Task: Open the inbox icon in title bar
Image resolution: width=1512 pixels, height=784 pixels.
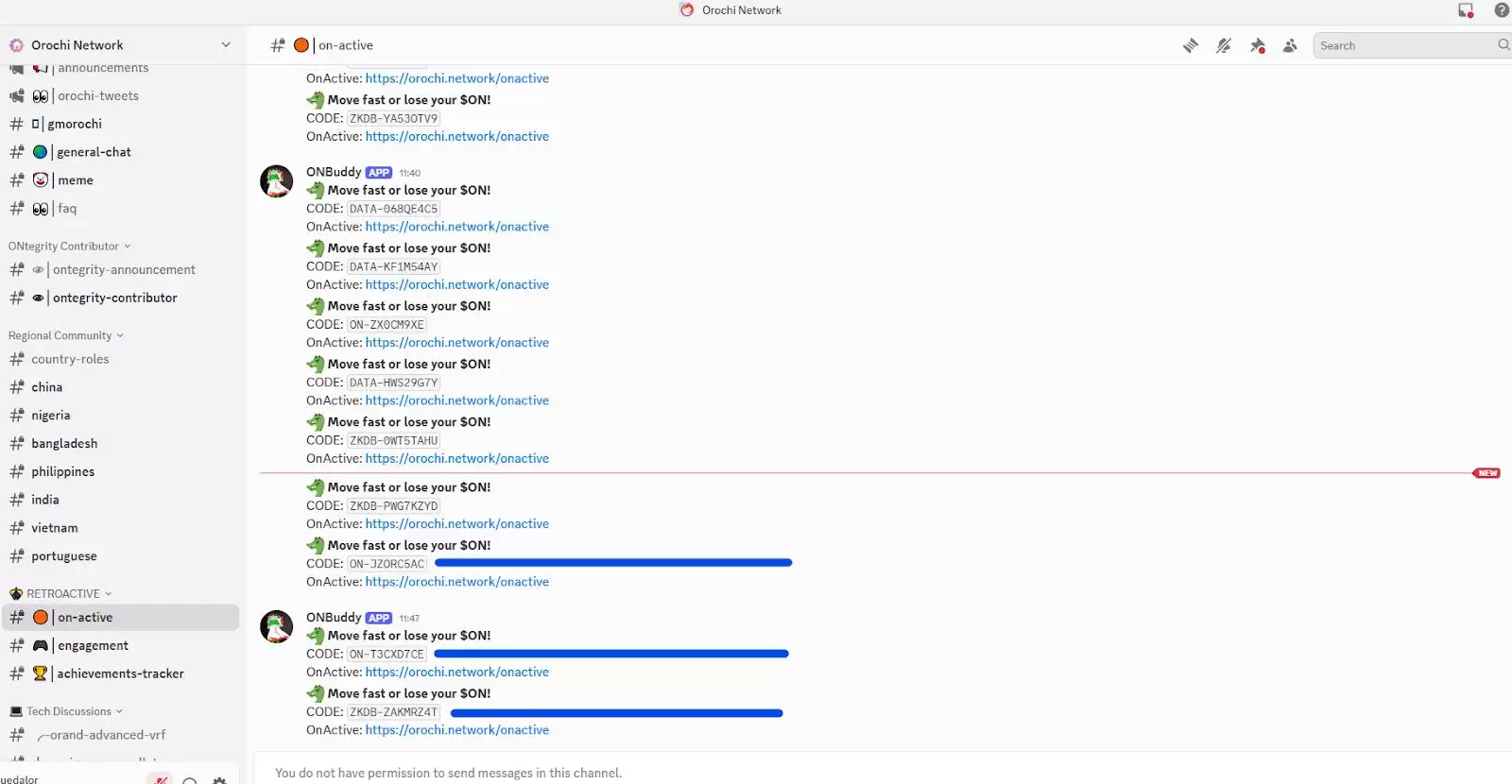Action: click(1466, 10)
